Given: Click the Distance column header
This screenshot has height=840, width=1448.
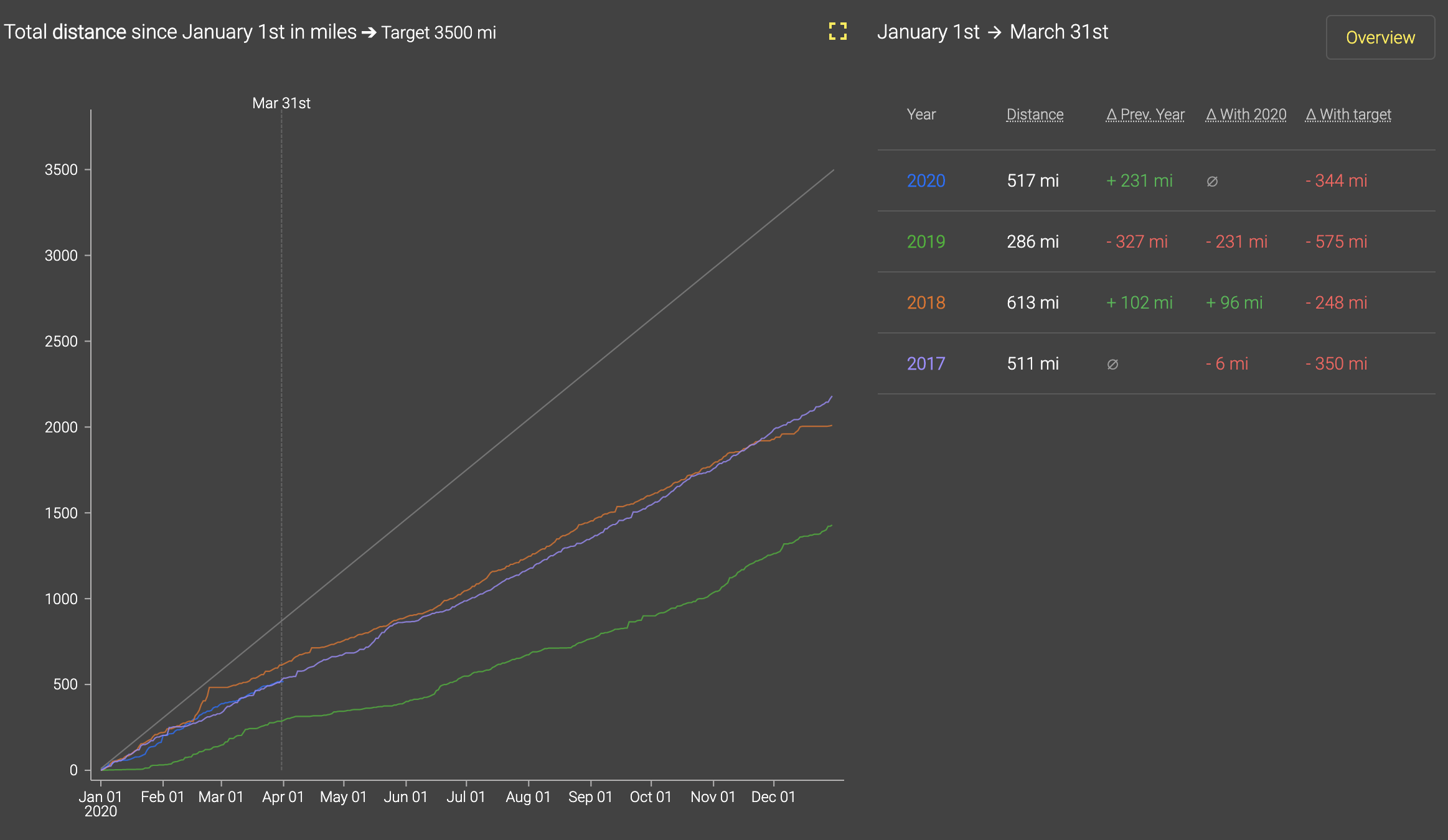Looking at the screenshot, I should (1035, 114).
